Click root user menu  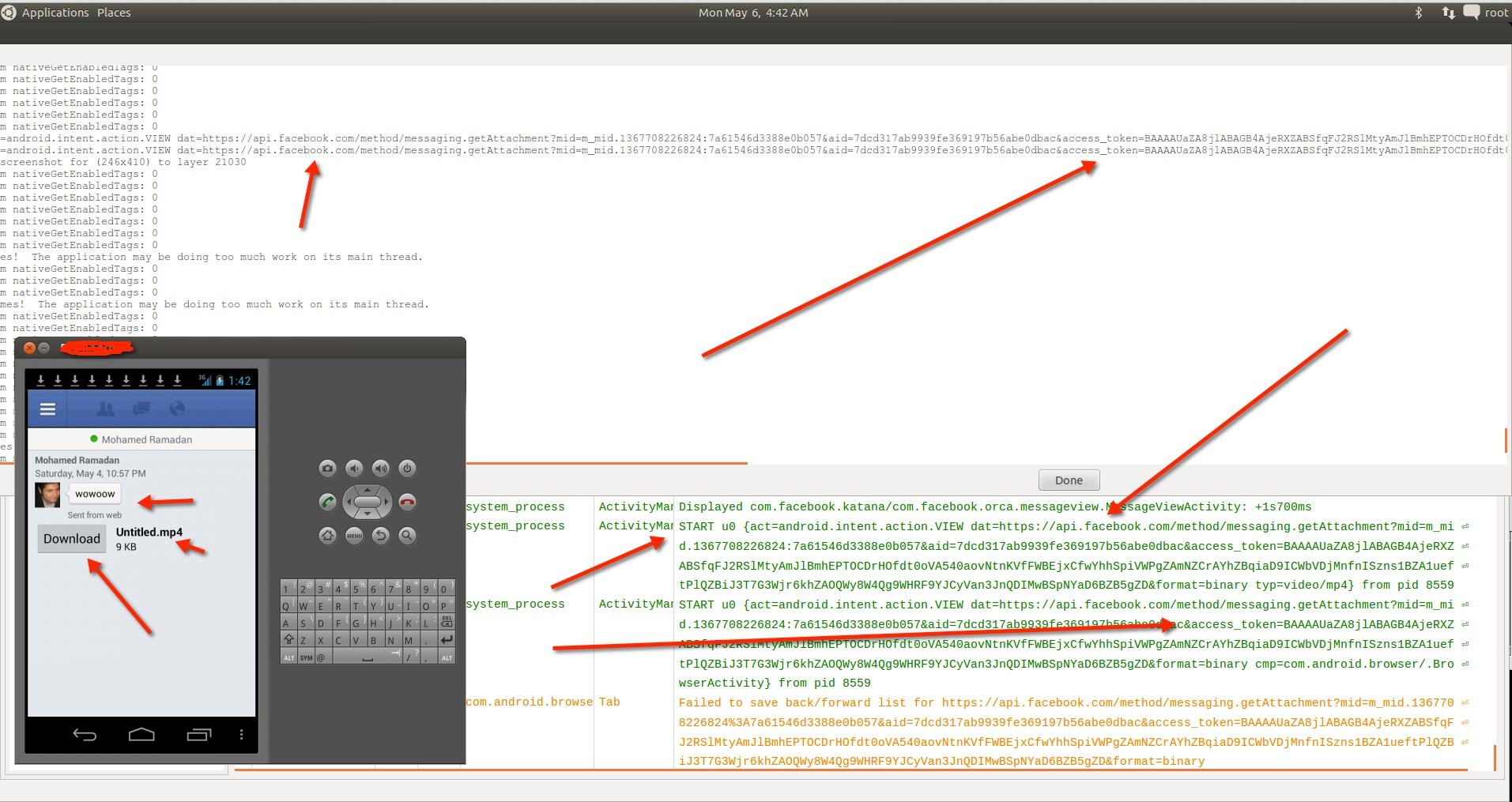point(1496,13)
